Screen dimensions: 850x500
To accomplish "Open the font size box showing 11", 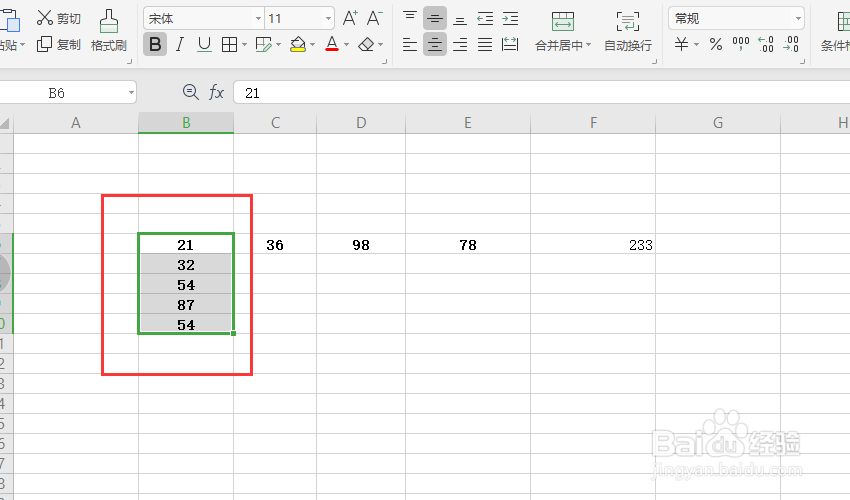I will pyautogui.click(x=299, y=18).
